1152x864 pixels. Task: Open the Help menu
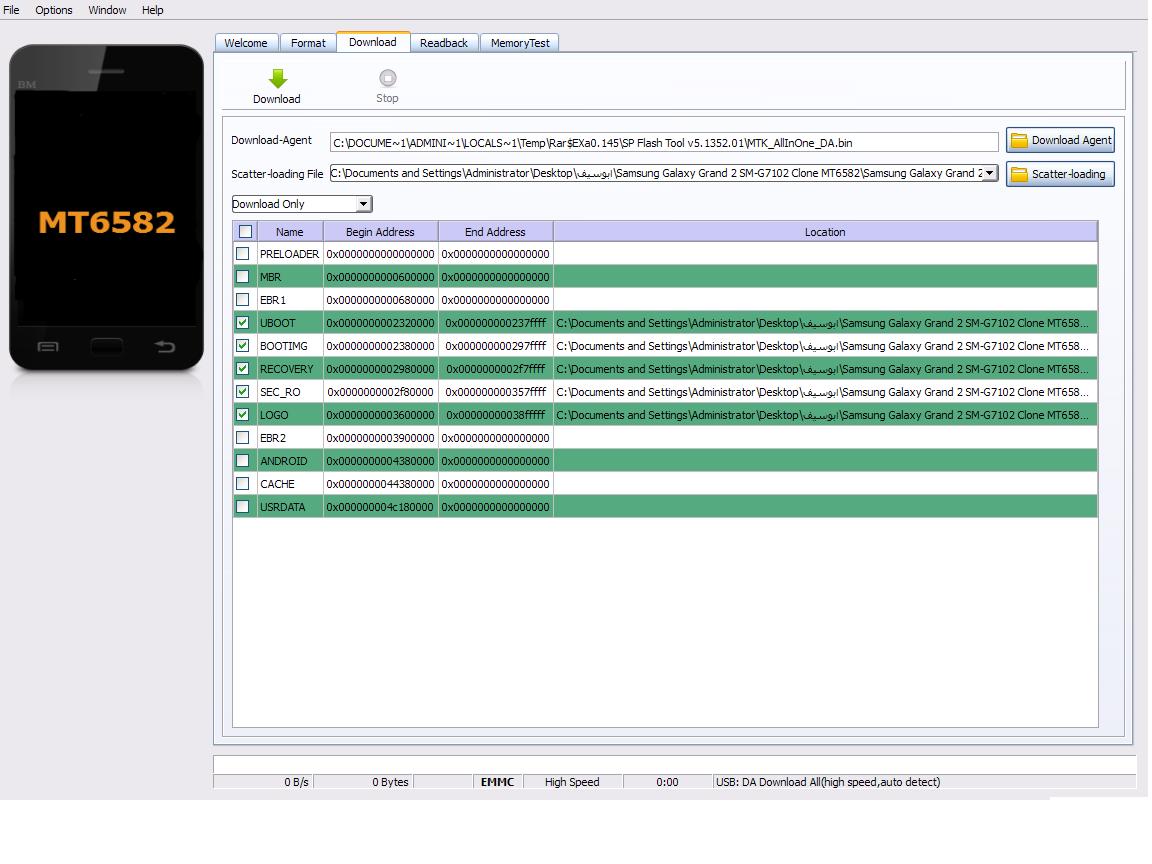pos(152,10)
